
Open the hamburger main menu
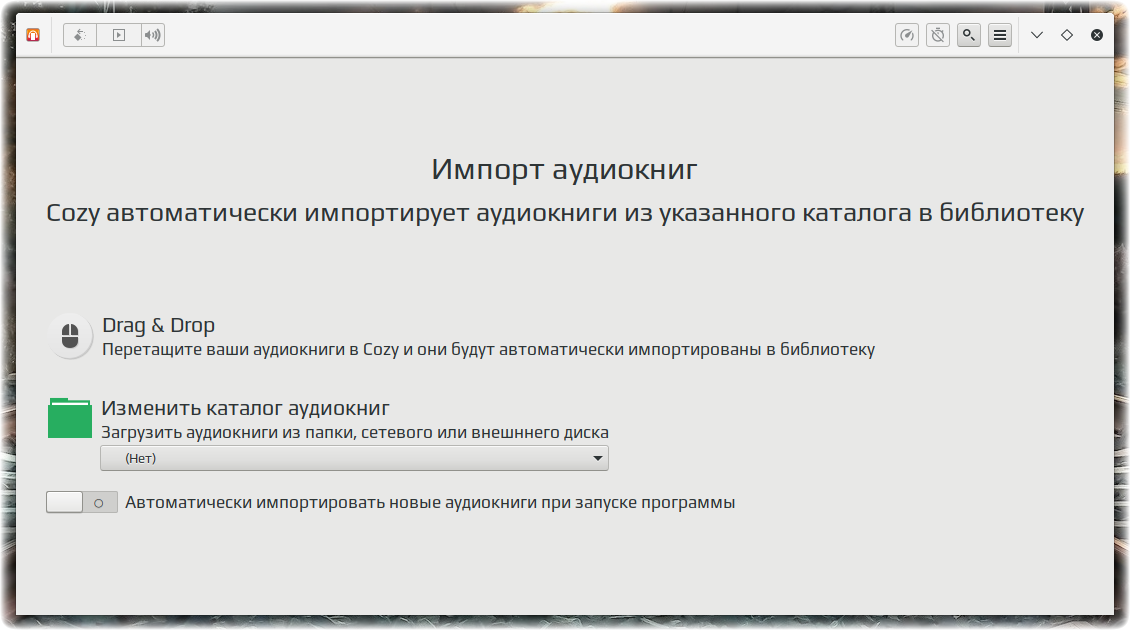(1000, 35)
